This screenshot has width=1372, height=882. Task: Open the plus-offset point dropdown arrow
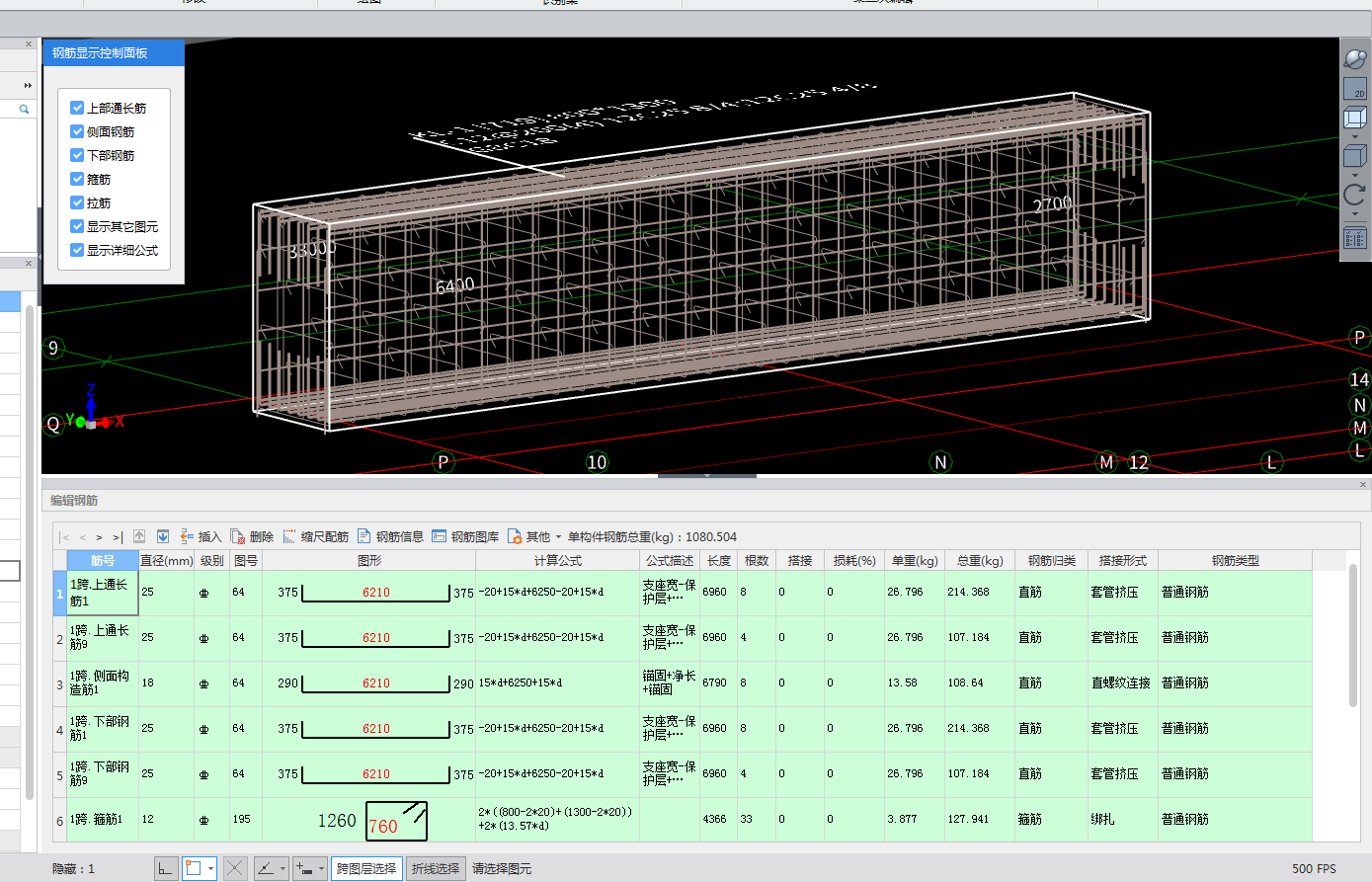(321, 868)
